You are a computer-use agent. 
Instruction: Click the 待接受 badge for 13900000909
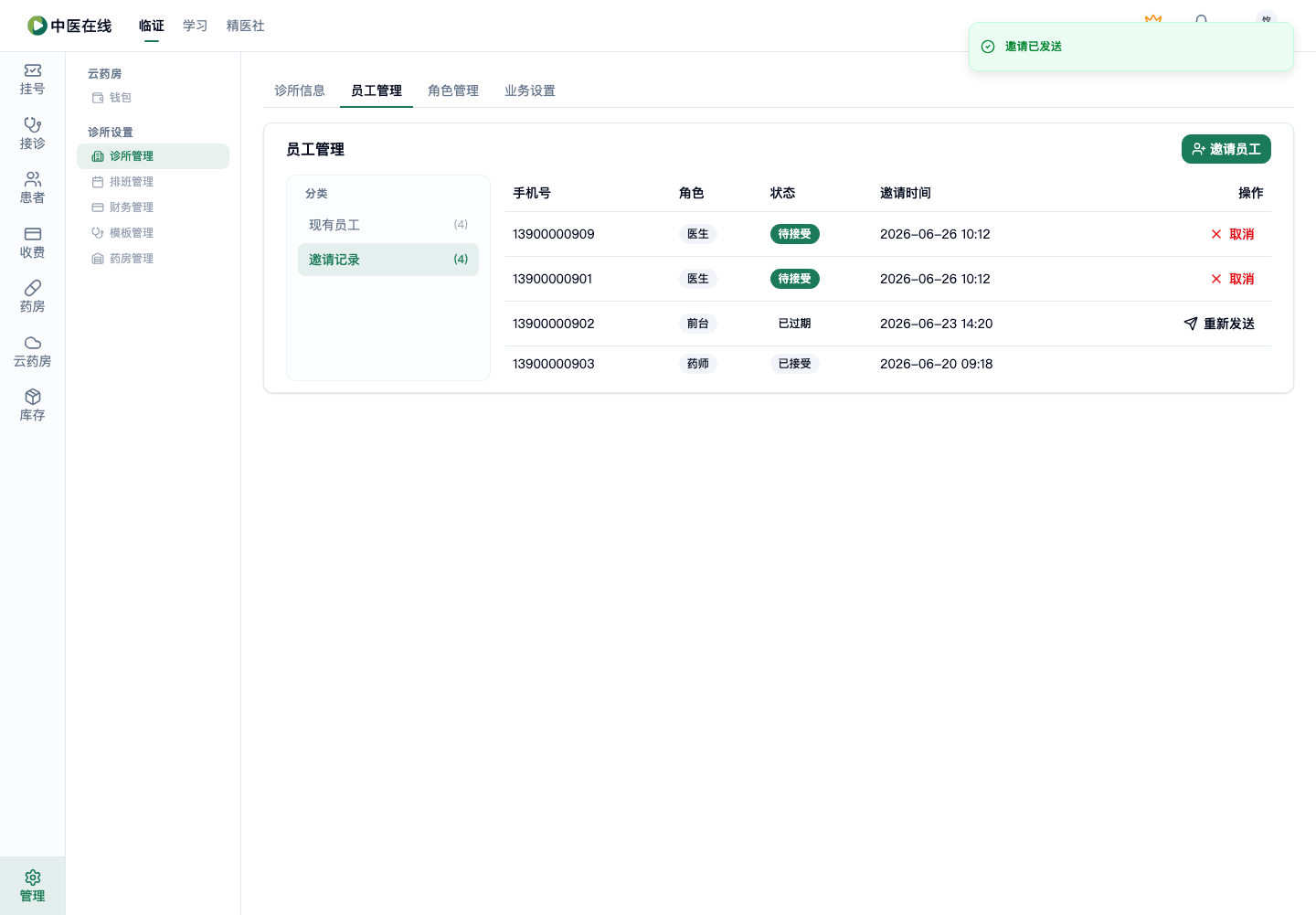[795, 234]
